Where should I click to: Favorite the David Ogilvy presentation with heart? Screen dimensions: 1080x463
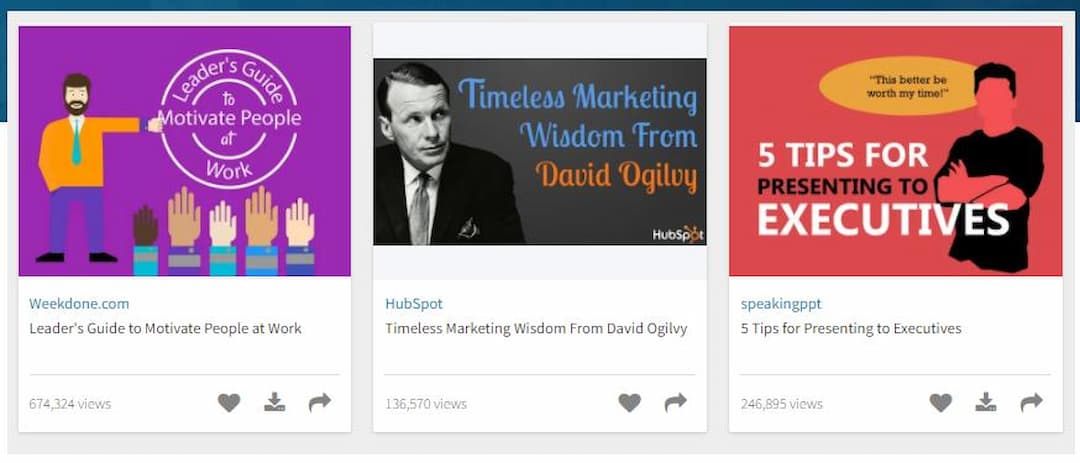point(629,403)
